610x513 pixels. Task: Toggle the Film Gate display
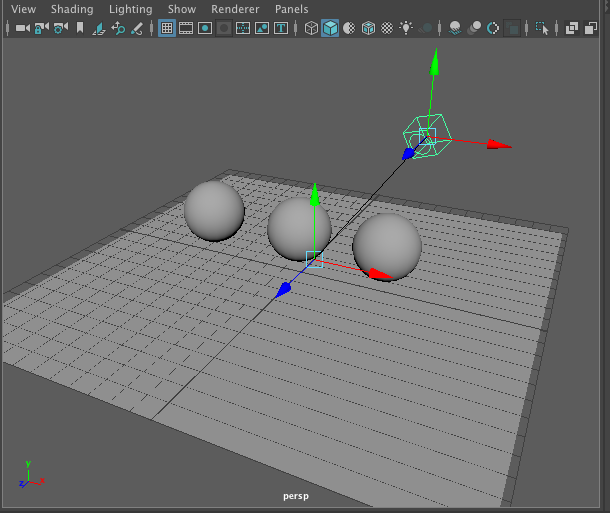[186, 28]
